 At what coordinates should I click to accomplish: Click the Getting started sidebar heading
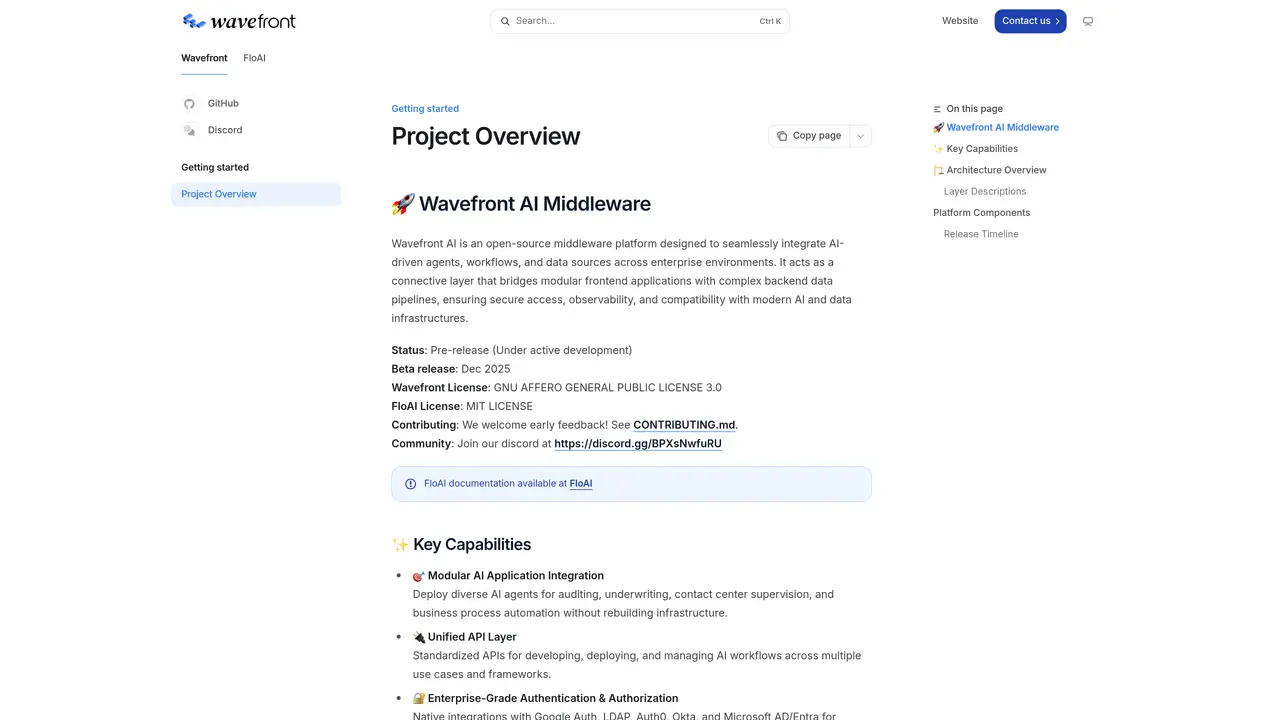pos(215,168)
